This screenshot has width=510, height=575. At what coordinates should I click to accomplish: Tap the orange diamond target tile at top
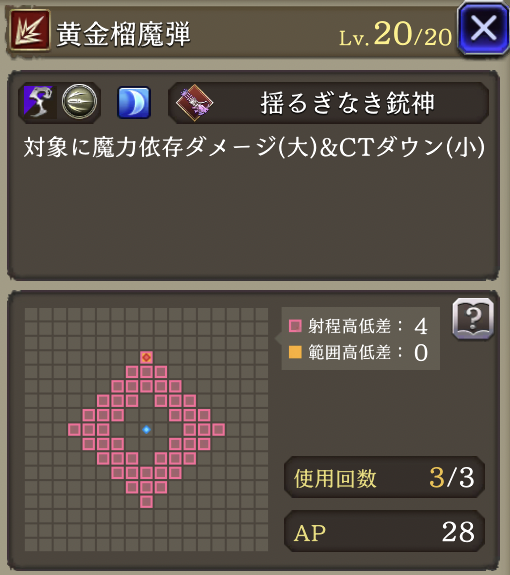point(146,357)
